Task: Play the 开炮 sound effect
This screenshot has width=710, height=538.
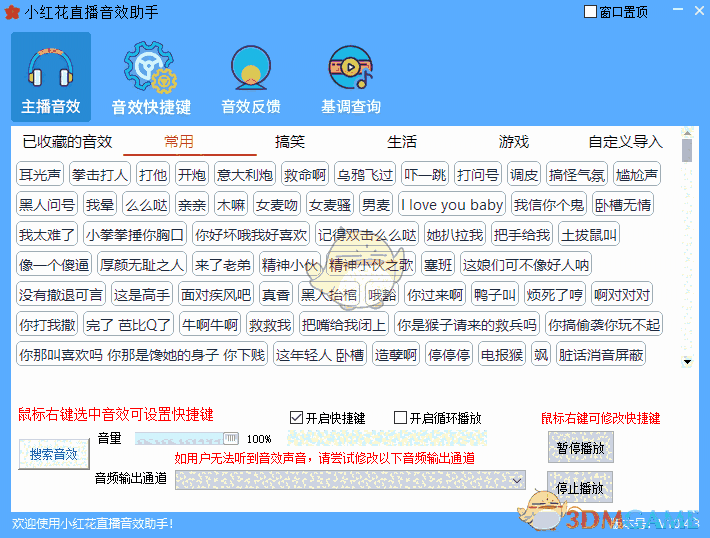Action: (192, 174)
